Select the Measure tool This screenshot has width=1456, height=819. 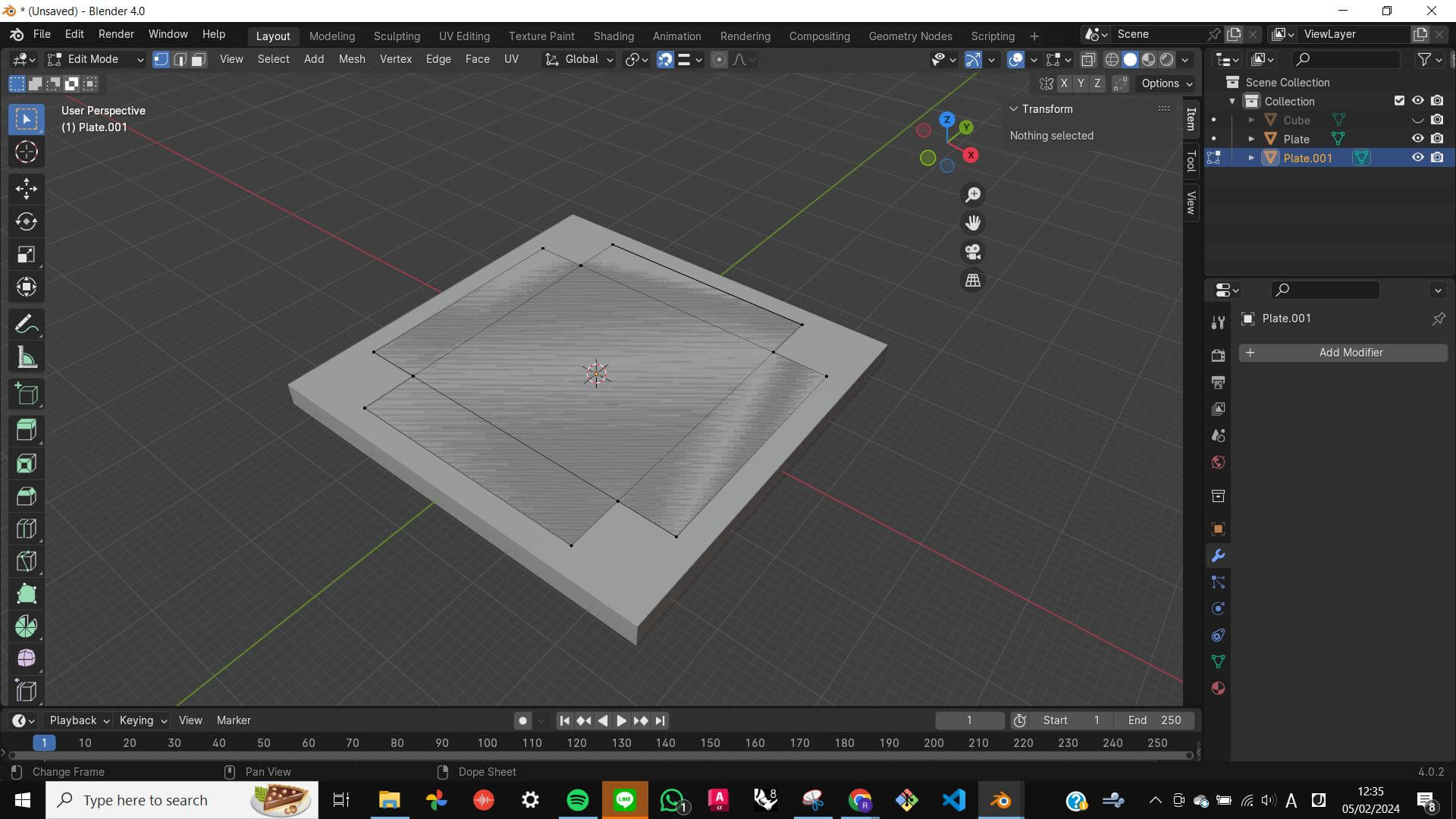[x=27, y=357]
